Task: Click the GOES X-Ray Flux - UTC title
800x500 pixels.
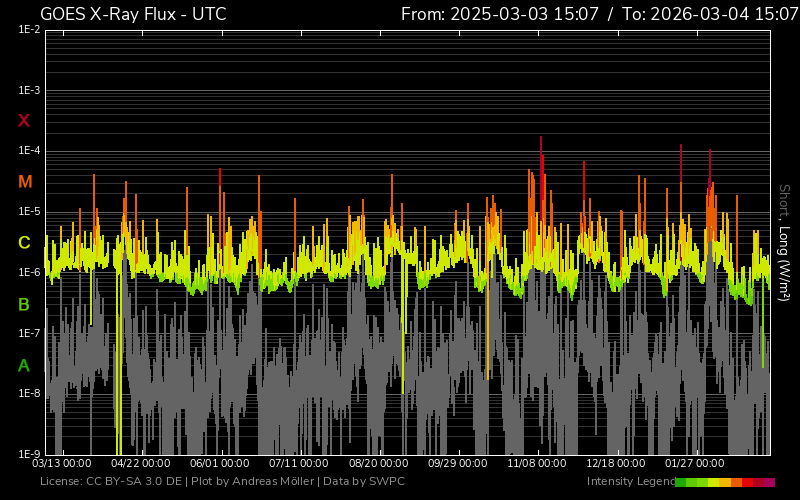Action: pyautogui.click(x=133, y=14)
